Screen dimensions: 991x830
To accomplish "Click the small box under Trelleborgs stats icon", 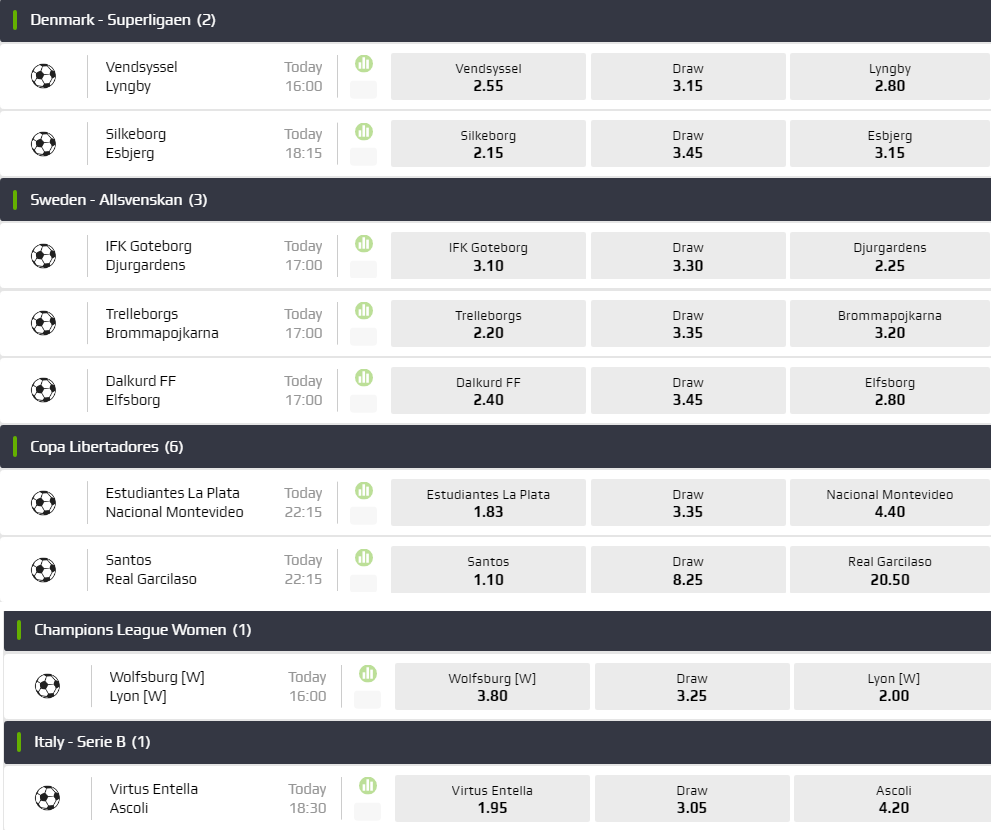I will (x=364, y=336).
